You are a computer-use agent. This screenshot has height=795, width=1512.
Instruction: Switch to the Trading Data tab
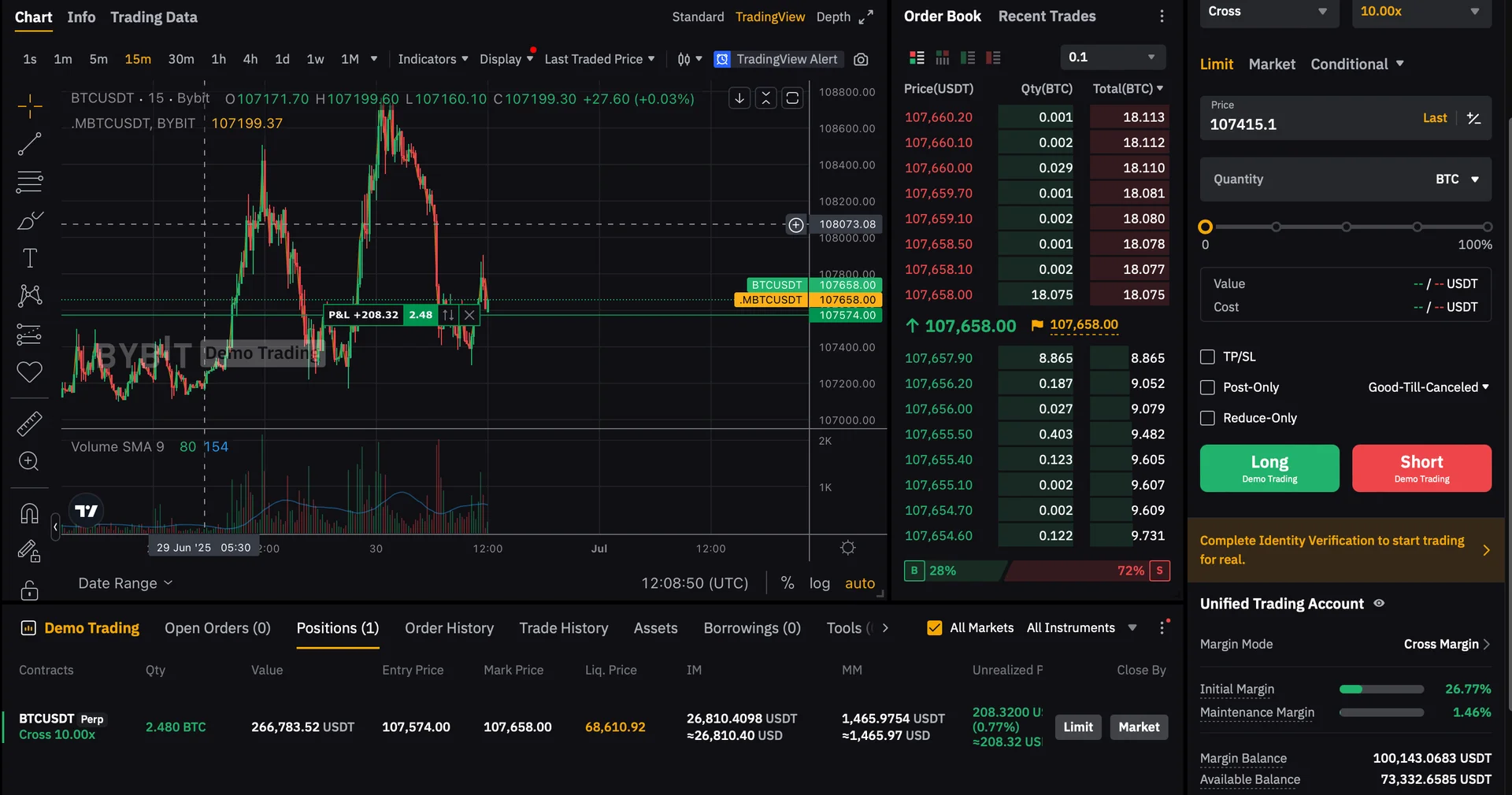[x=154, y=17]
